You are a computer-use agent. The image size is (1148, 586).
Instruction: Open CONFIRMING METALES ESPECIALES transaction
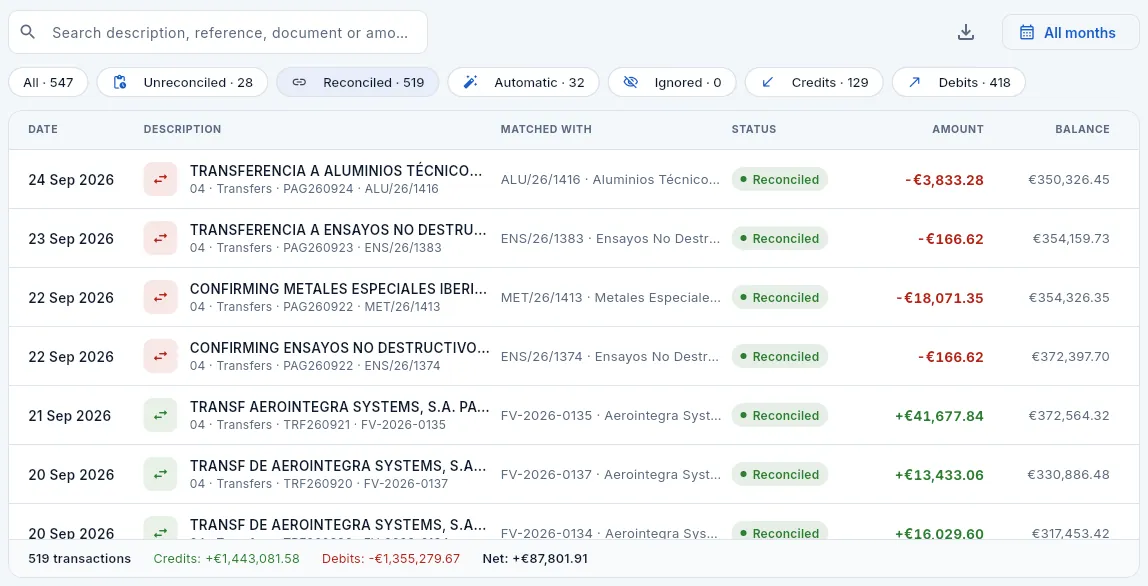[338, 289]
